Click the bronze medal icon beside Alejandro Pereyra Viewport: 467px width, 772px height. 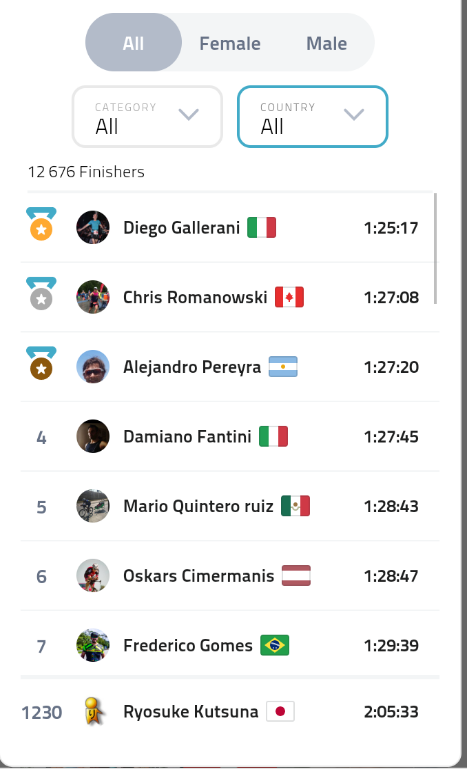41,363
